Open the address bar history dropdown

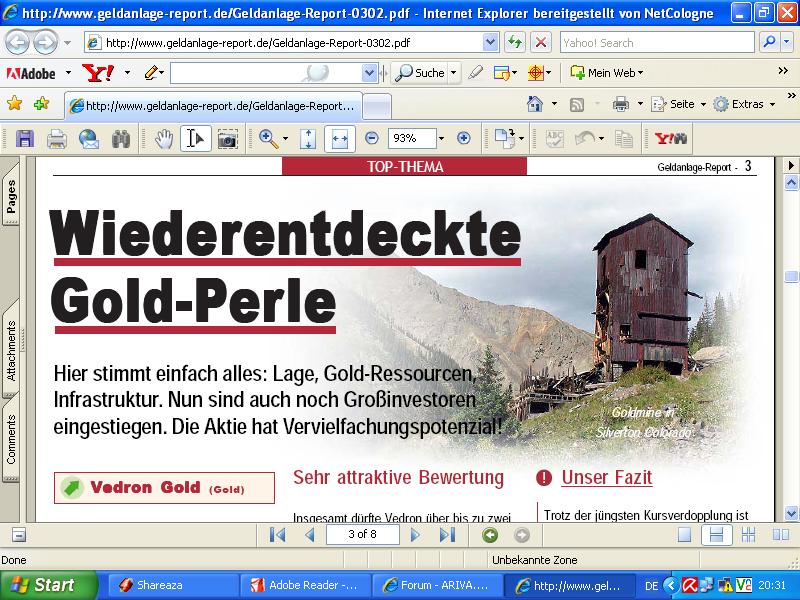(490, 43)
